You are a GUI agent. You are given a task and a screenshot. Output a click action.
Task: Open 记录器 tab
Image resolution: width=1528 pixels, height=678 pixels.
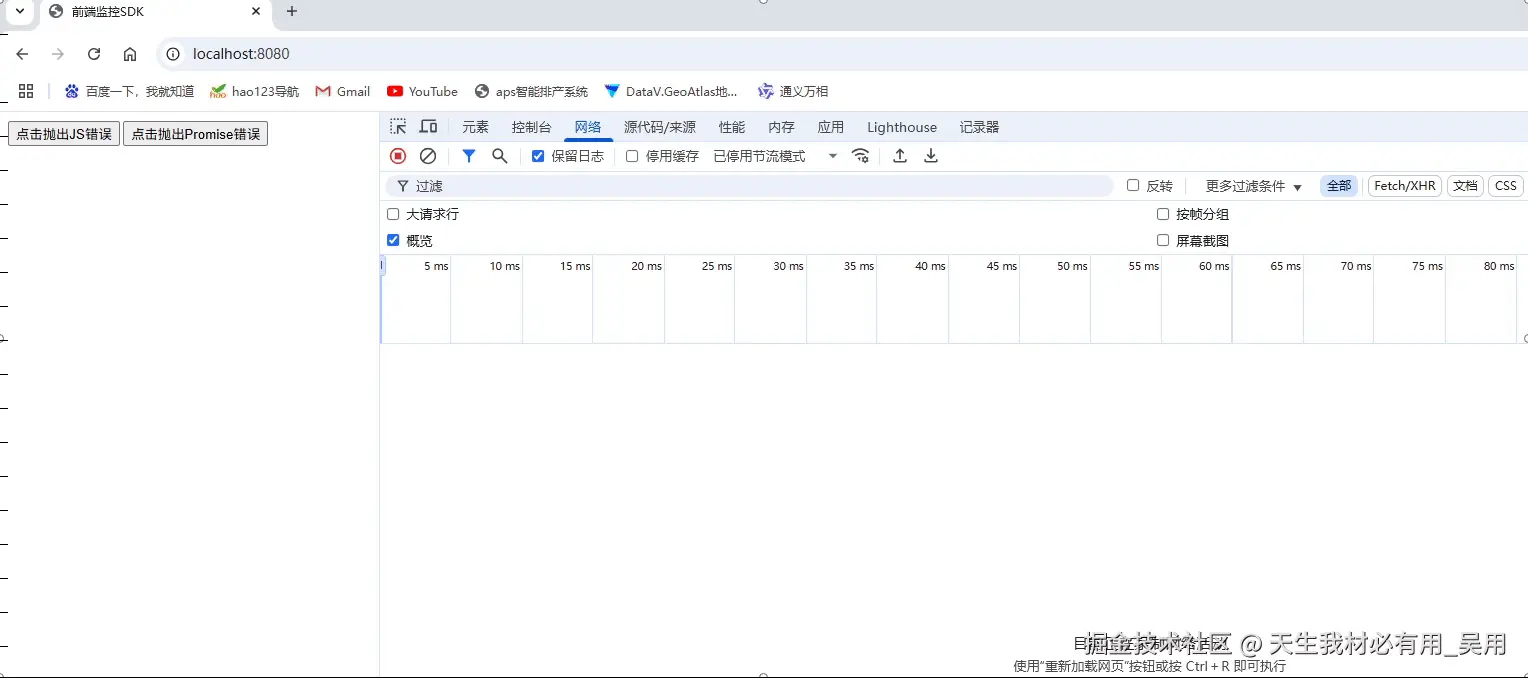(979, 127)
